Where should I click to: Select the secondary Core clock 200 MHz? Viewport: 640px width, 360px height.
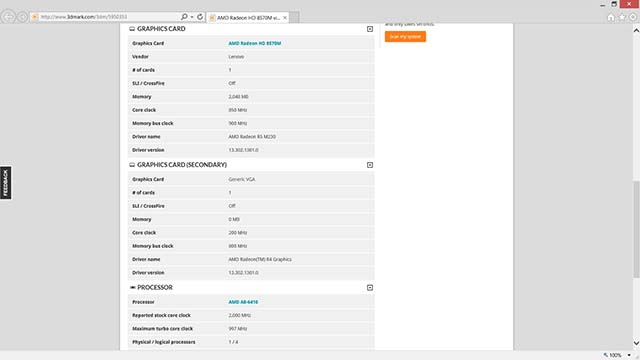(x=238, y=233)
